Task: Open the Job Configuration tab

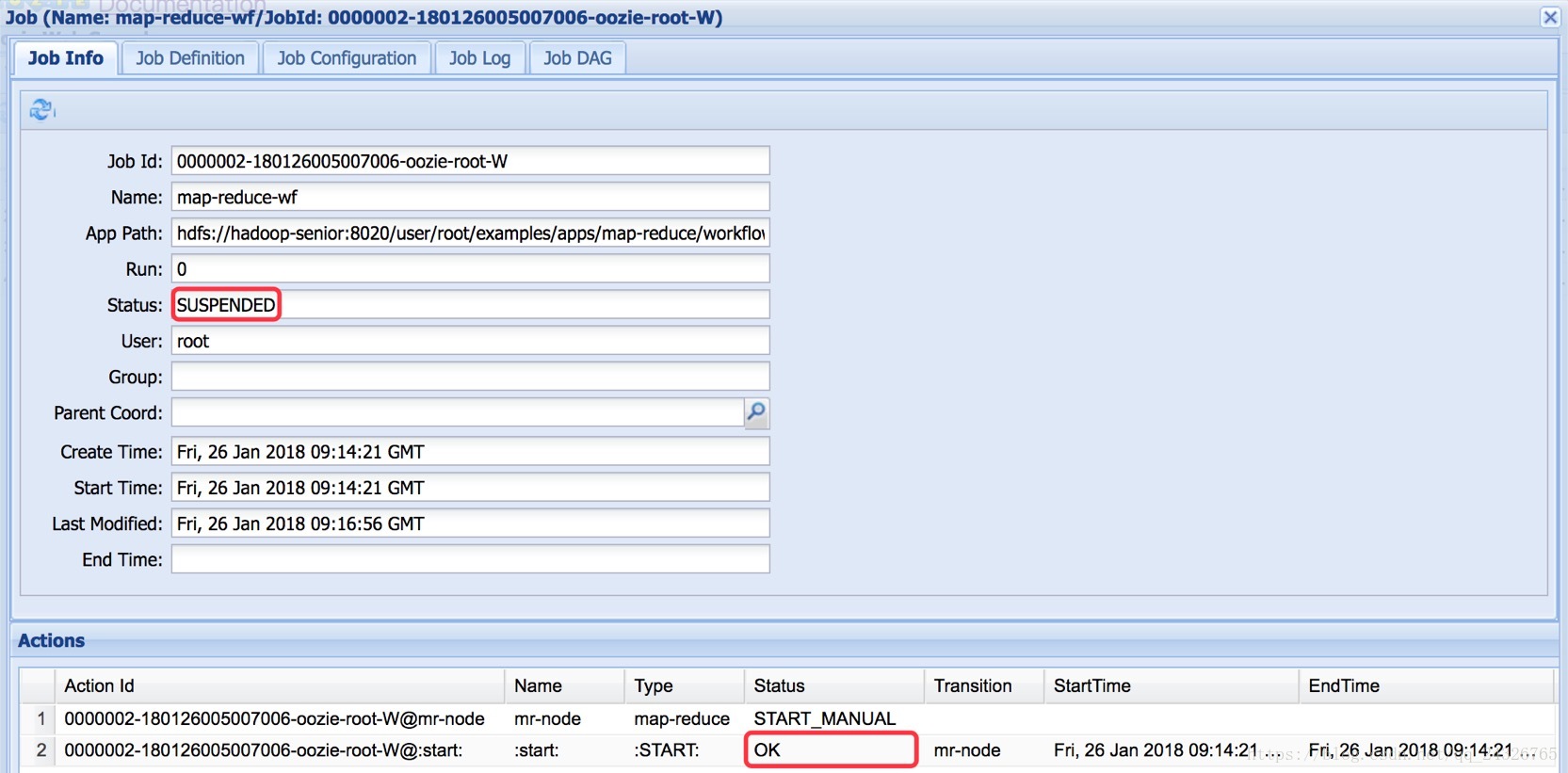Action: (347, 58)
